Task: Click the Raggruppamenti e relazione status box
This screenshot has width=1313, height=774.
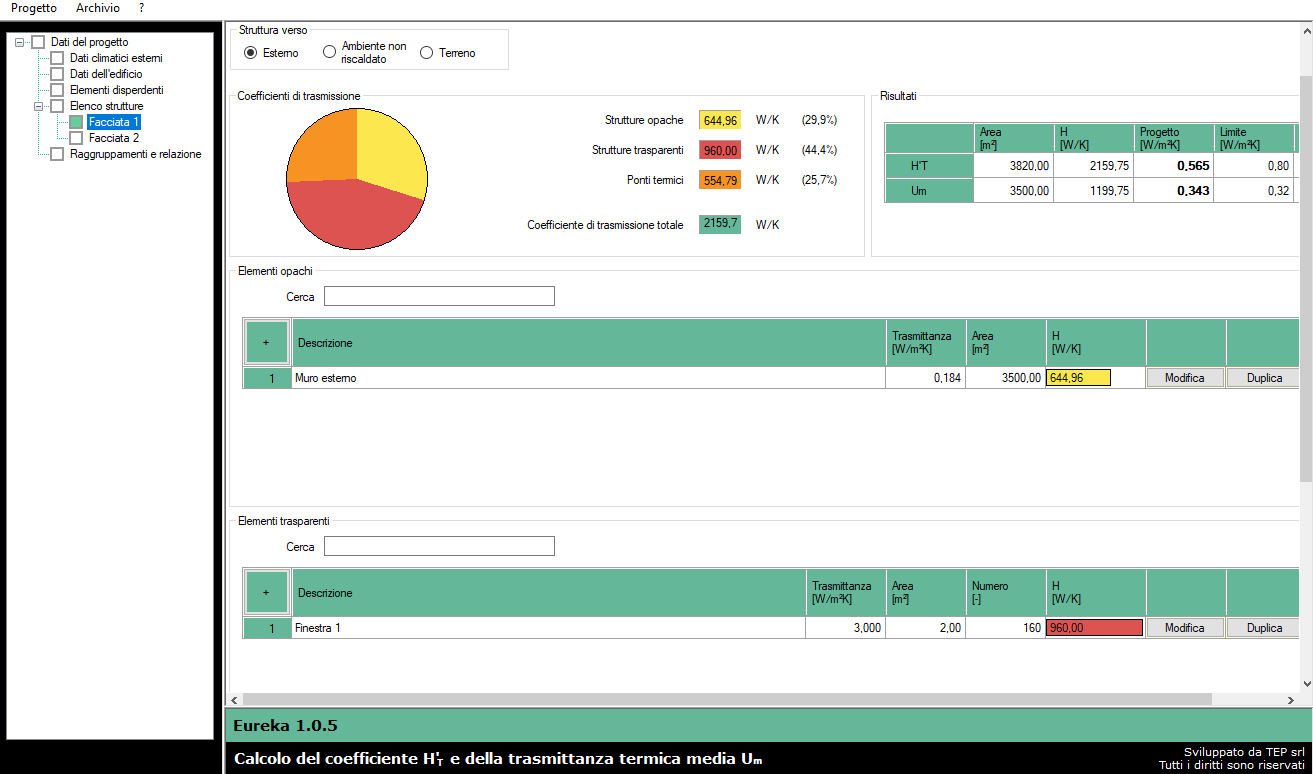Action: (57, 154)
